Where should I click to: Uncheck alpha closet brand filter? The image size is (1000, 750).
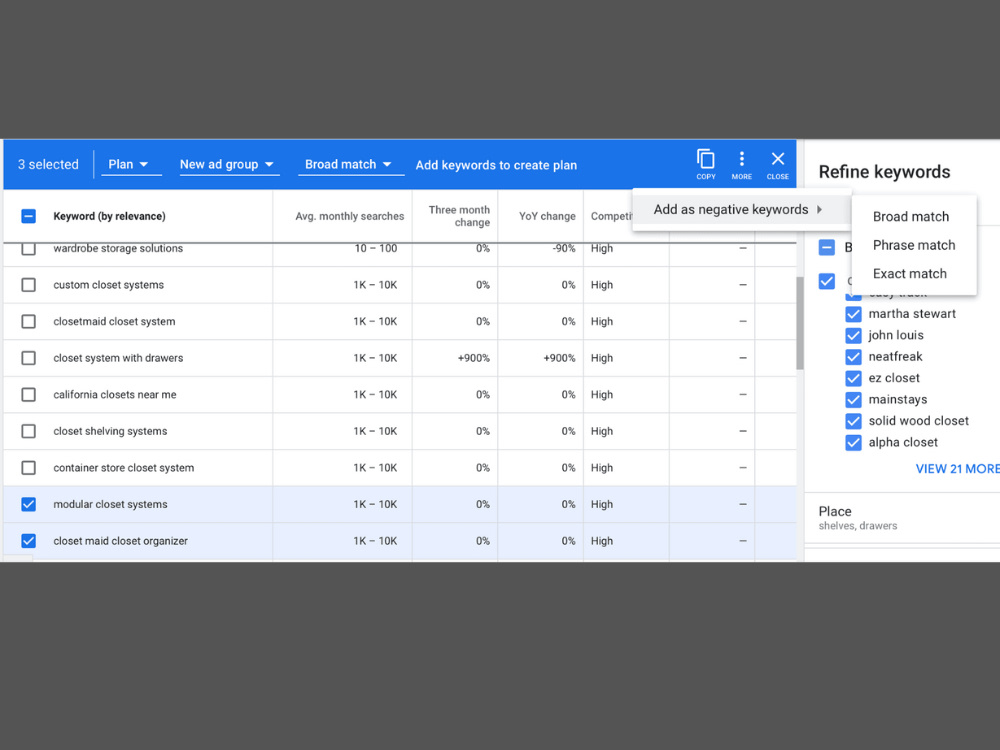[x=853, y=443]
